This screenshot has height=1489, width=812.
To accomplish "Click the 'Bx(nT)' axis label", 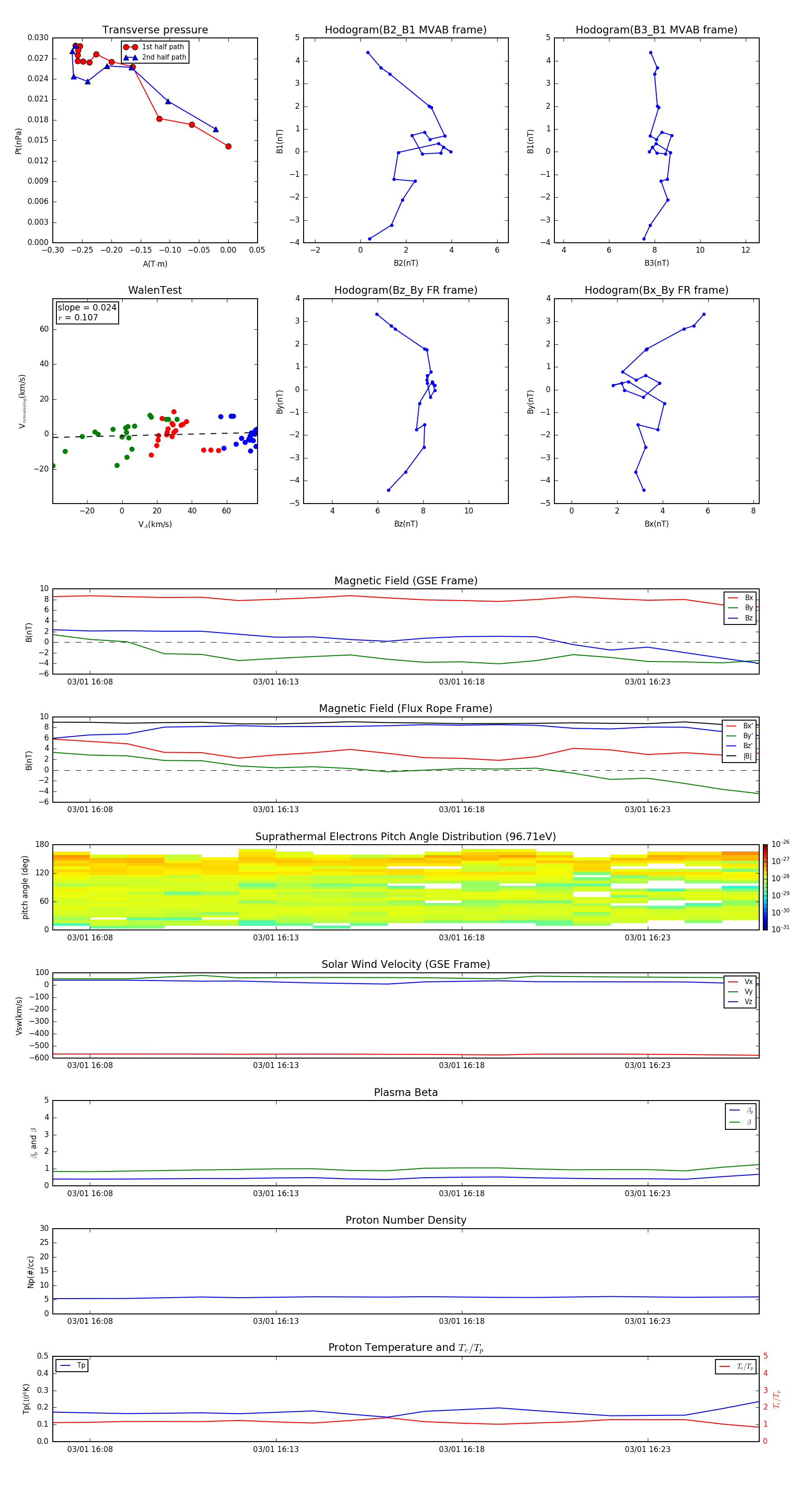I will click(x=656, y=524).
